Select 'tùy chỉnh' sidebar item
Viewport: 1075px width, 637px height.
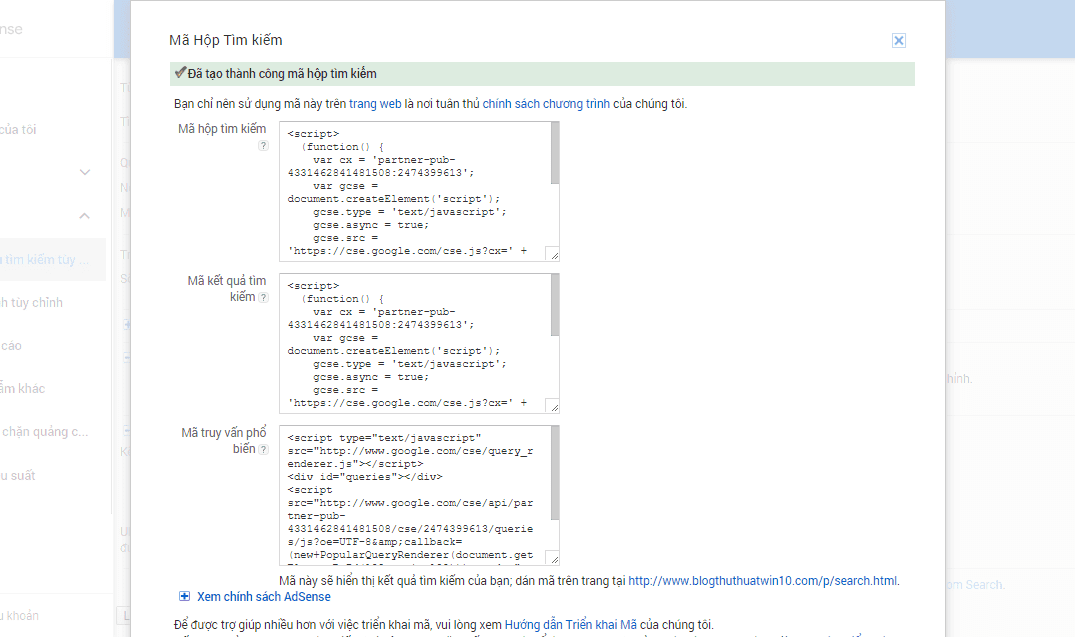pyautogui.click(x=32, y=302)
